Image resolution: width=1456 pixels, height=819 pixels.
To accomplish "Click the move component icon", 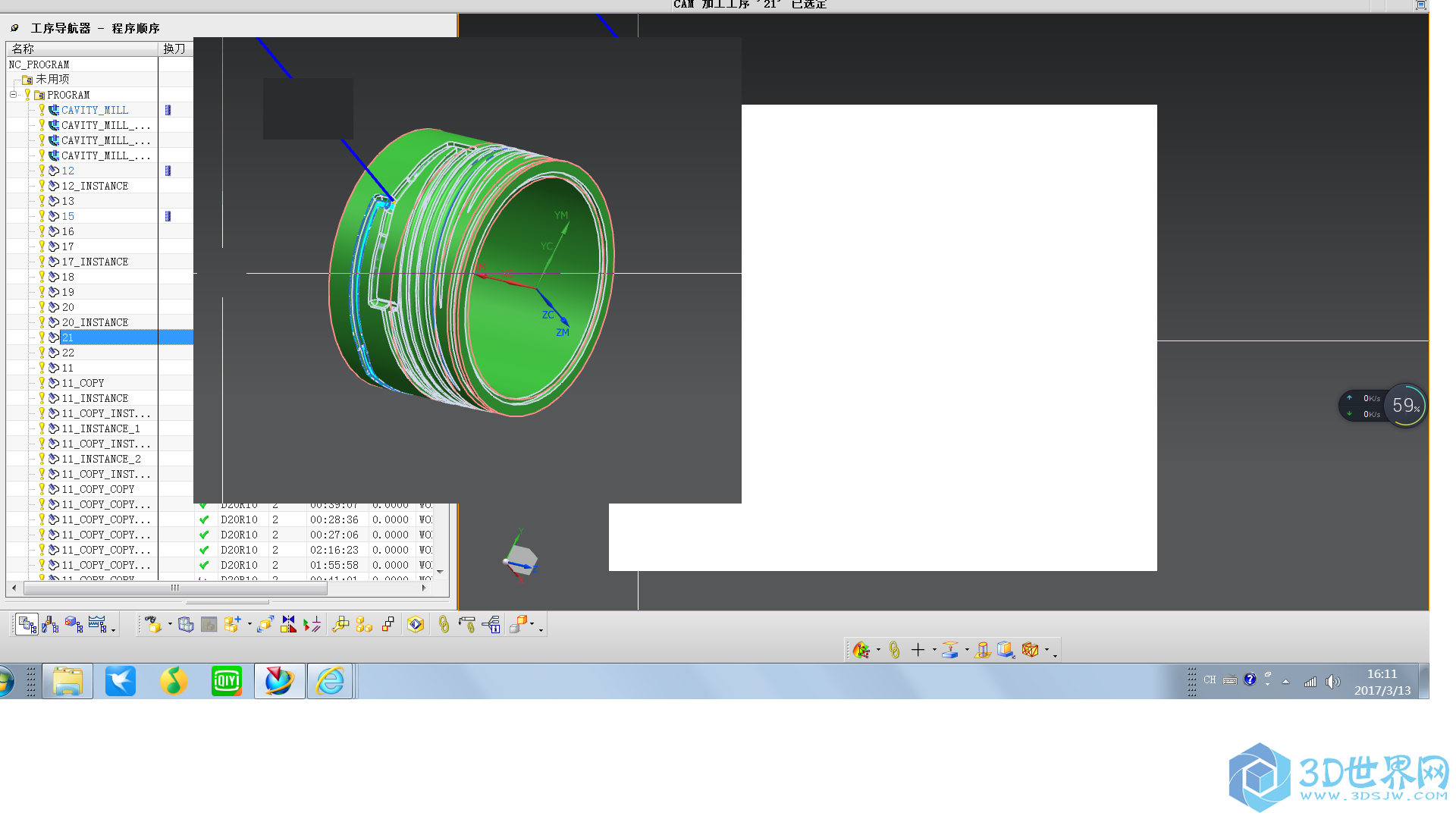I will (265, 624).
